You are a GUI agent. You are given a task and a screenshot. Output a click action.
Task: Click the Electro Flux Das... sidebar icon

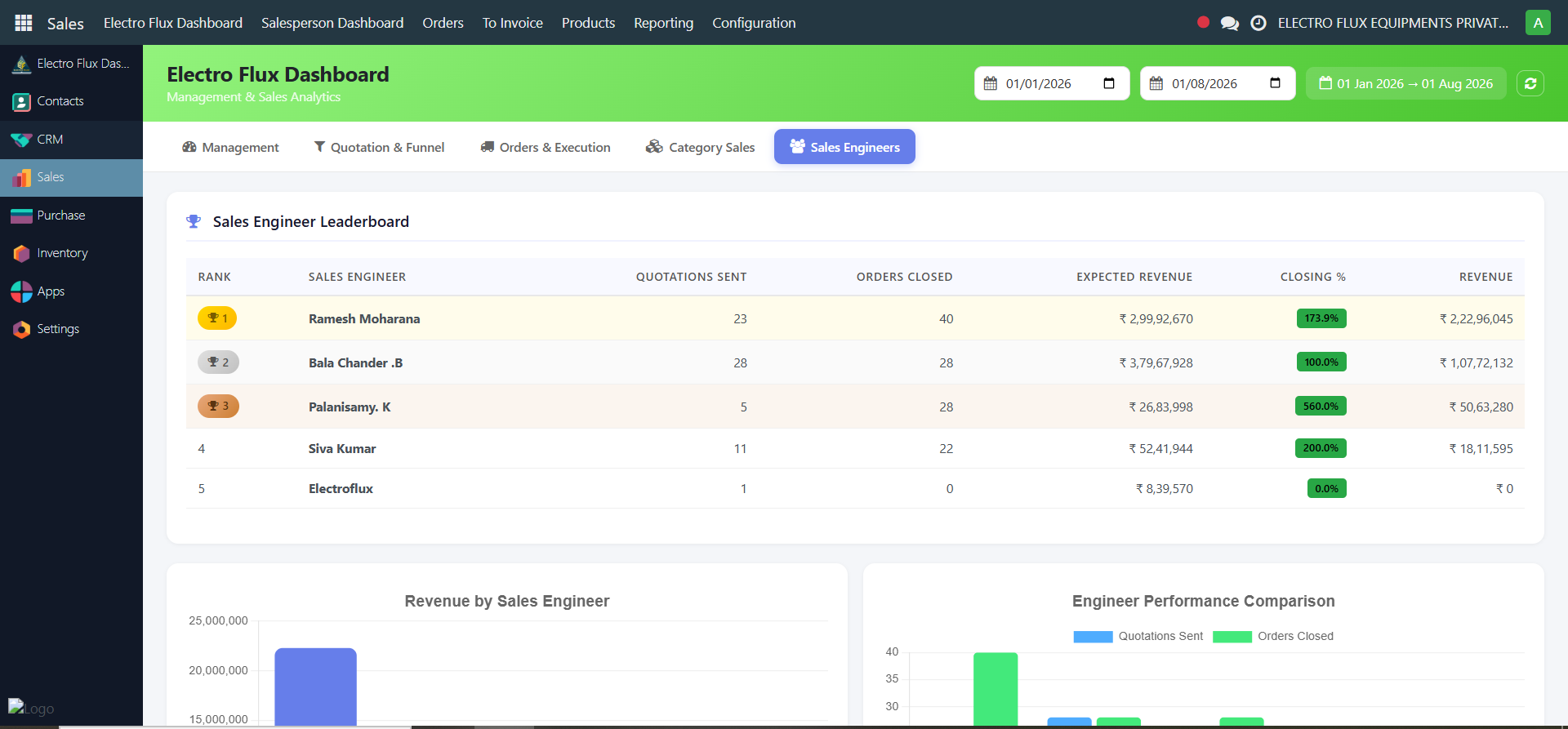click(x=21, y=64)
